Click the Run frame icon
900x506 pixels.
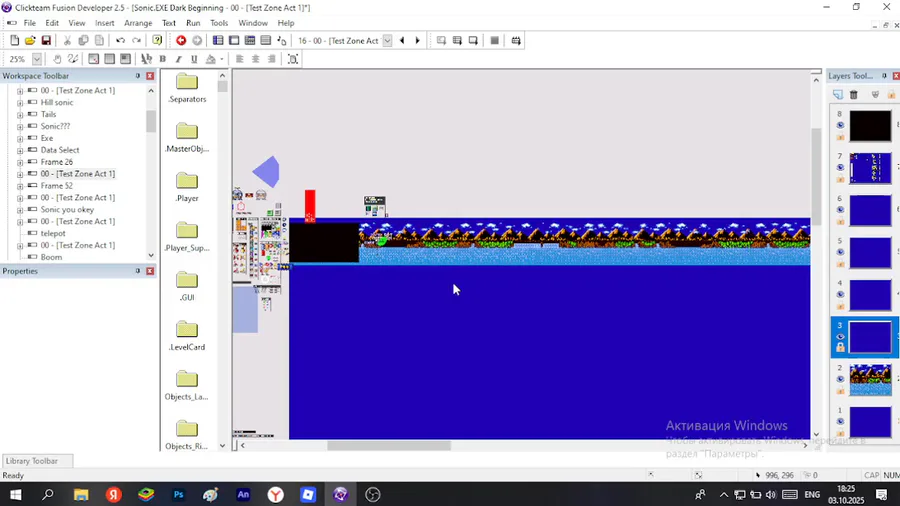pyautogui.click(x=473, y=41)
